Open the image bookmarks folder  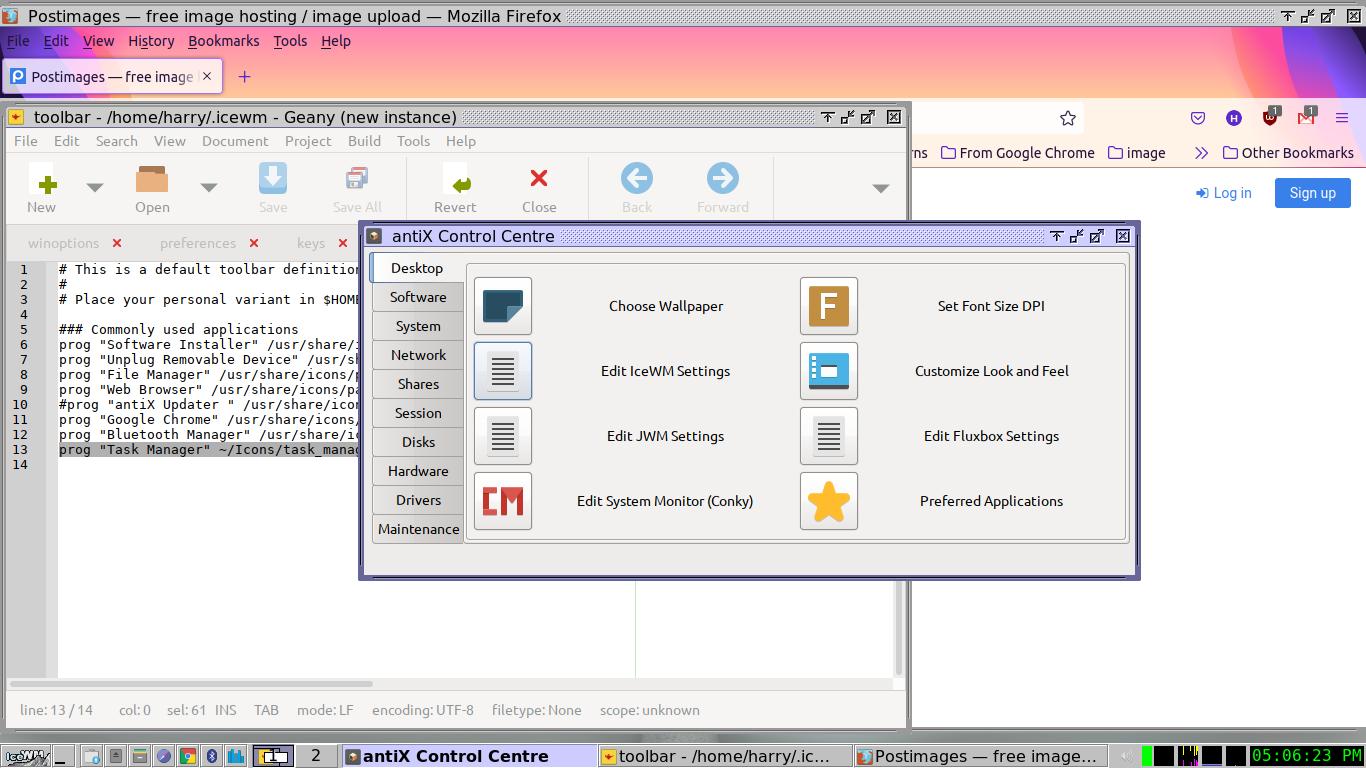point(1136,153)
